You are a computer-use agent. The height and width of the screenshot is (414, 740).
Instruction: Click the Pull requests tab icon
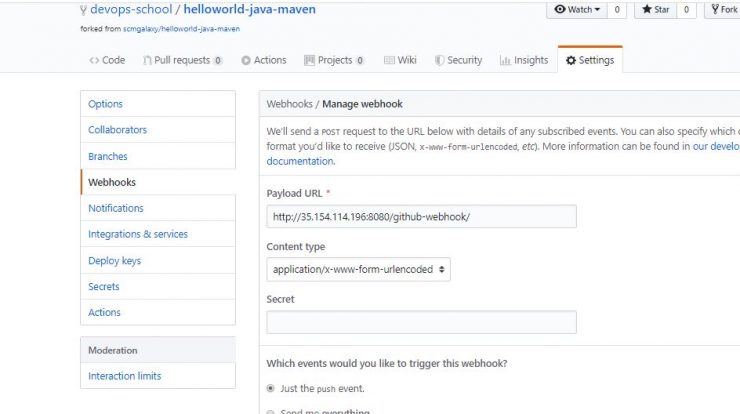tap(147, 60)
